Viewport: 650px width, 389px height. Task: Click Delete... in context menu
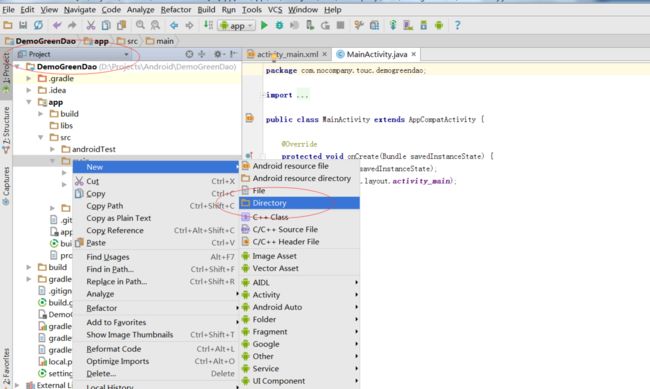click(156, 374)
